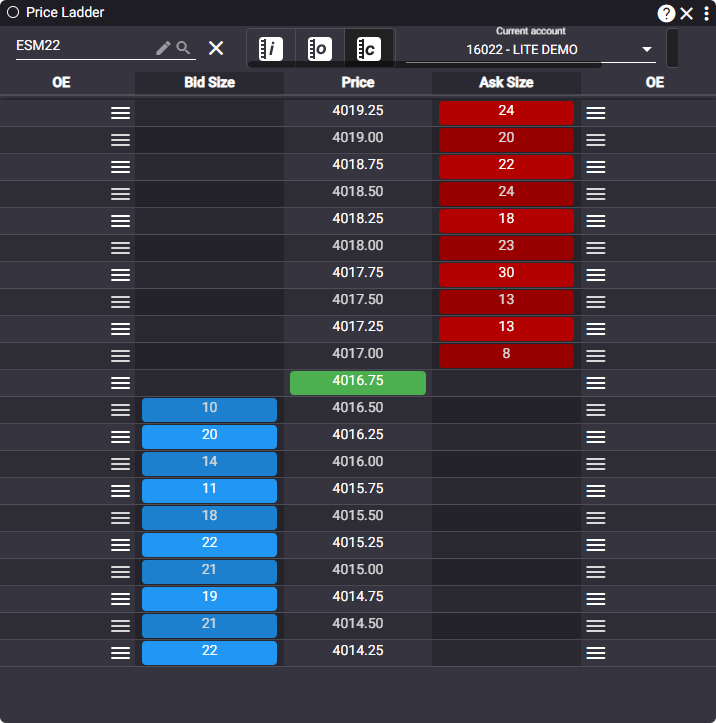Toggle the Price Ladder link circle
Viewport: 716px width, 723px height.
pos(13,12)
